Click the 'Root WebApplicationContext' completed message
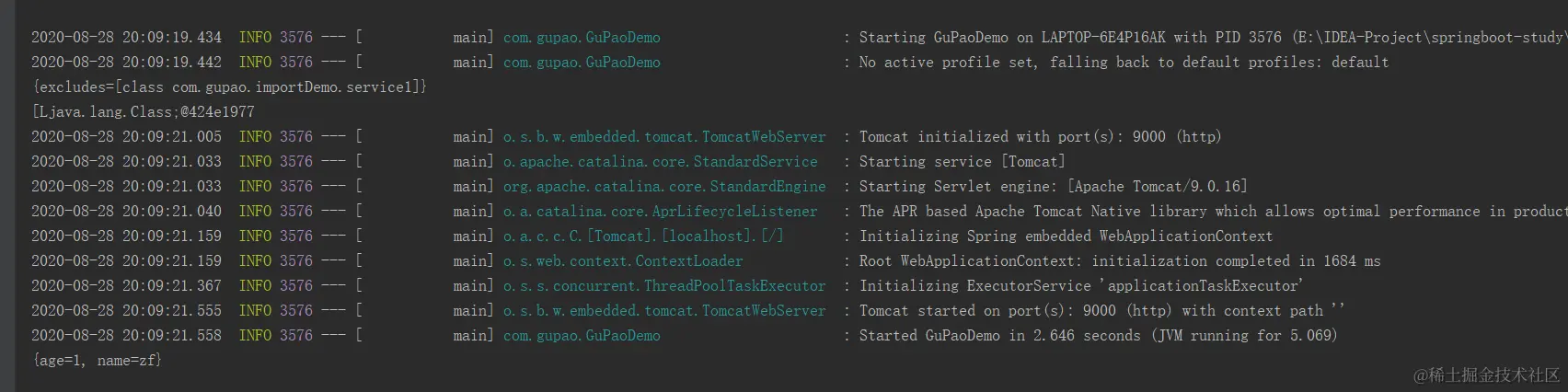The height and width of the screenshot is (392, 1568). click(x=1119, y=261)
